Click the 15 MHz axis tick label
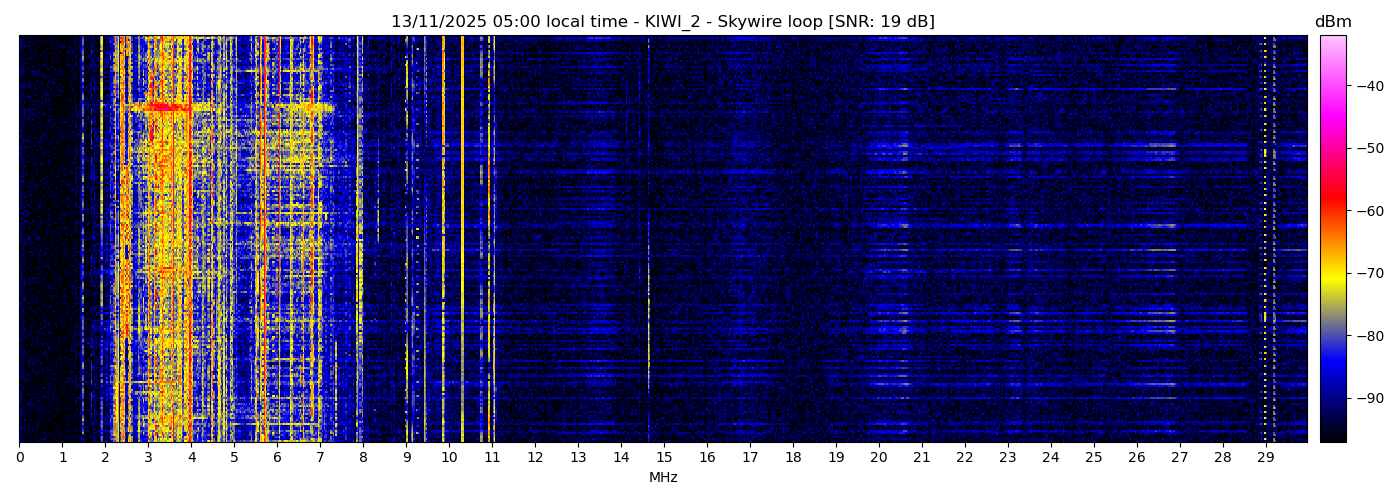1400x500 pixels. pyautogui.click(x=664, y=457)
